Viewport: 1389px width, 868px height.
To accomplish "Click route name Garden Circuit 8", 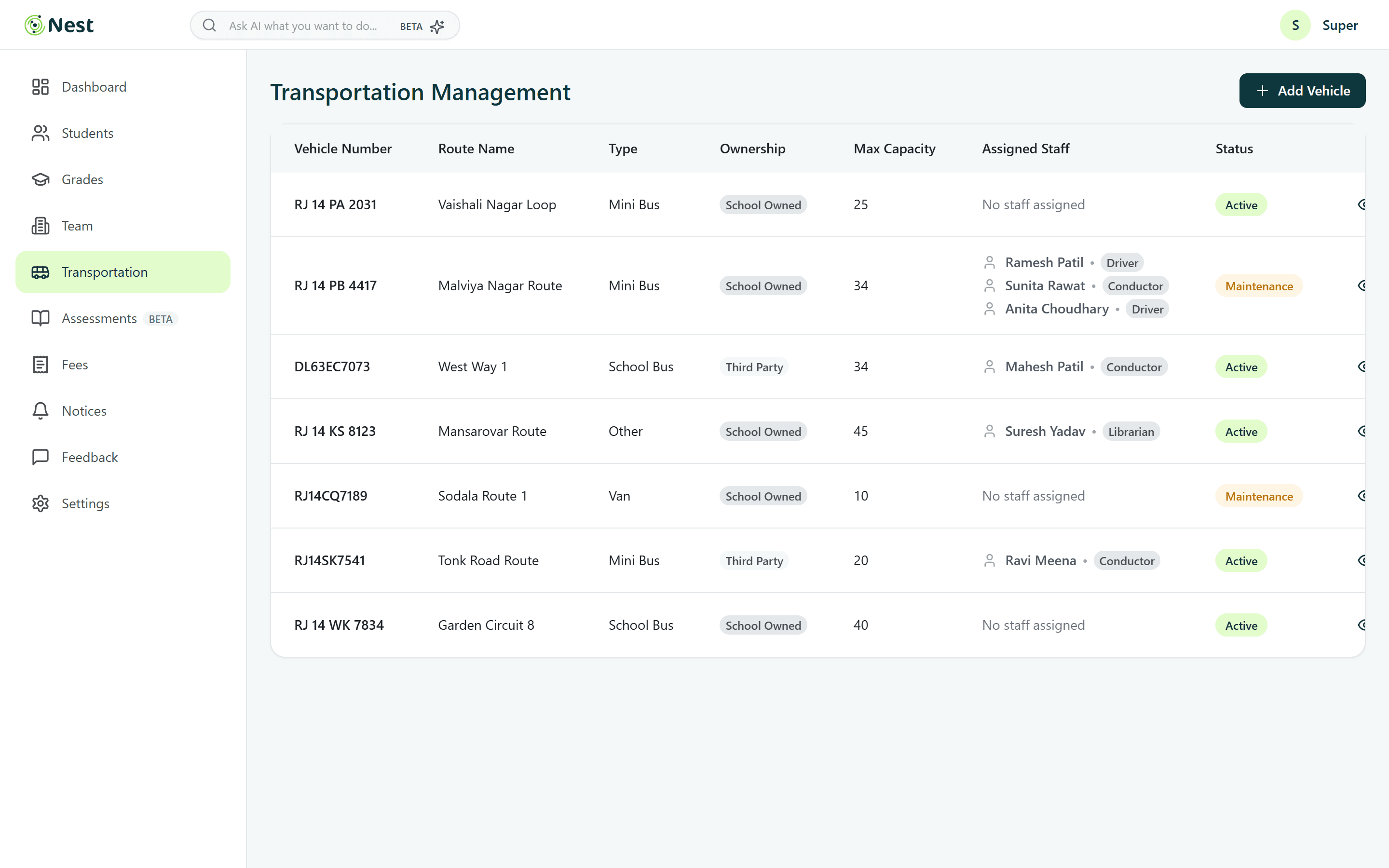I will point(486,624).
